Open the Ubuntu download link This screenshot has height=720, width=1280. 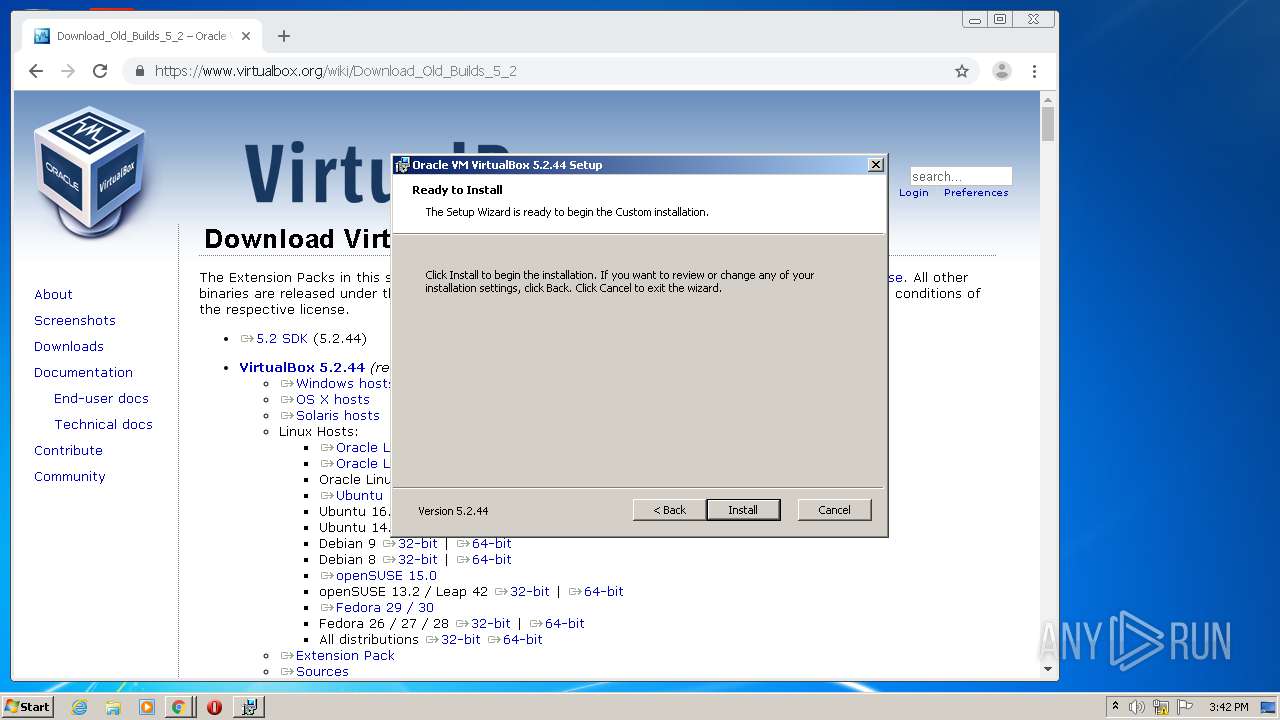pyautogui.click(x=352, y=496)
